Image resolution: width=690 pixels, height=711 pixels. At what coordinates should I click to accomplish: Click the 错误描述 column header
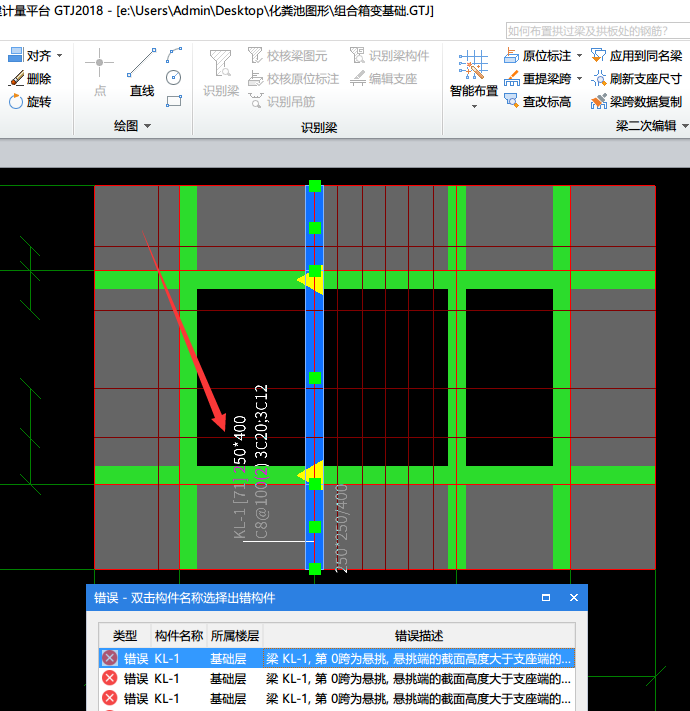click(418, 636)
